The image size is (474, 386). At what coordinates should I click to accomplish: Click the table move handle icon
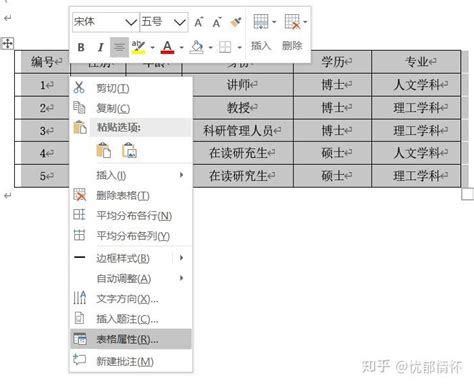tap(8, 43)
